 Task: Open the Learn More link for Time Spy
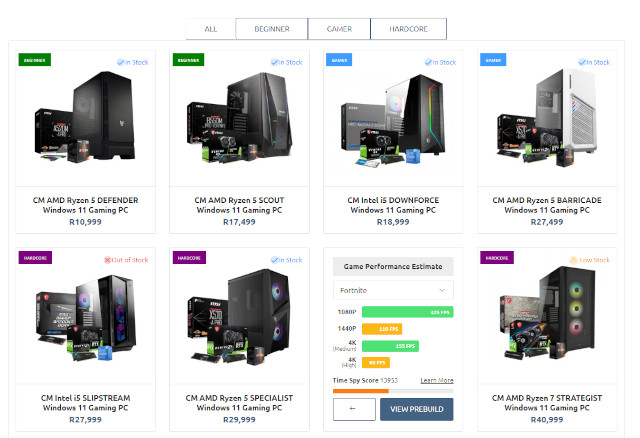(437, 380)
